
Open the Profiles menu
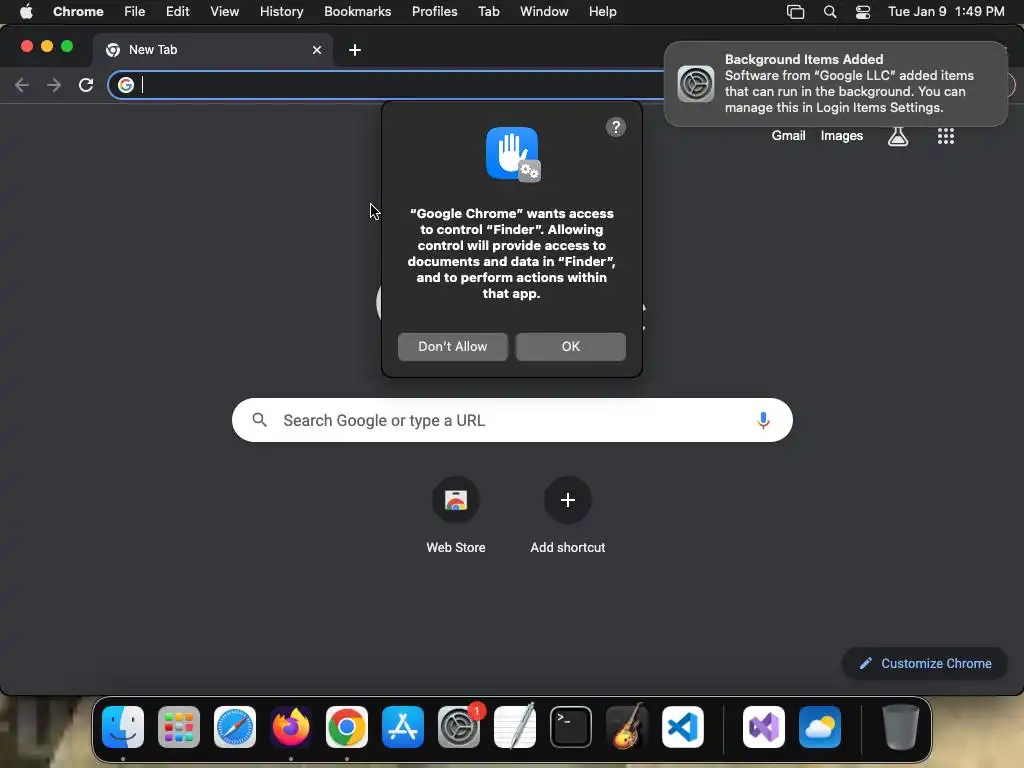(435, 12)
